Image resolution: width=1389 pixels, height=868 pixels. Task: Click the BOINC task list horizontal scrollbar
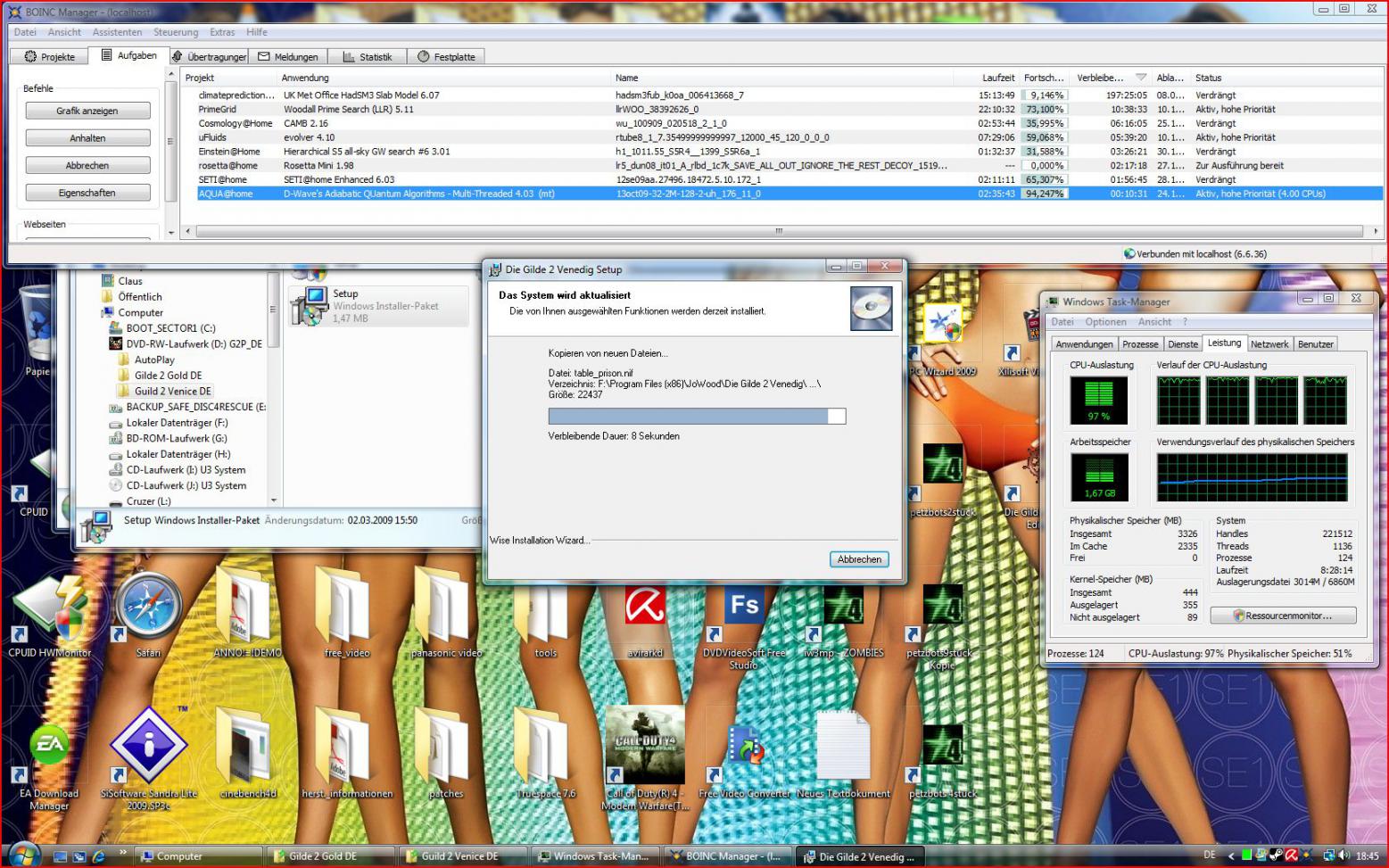(777, 231)
